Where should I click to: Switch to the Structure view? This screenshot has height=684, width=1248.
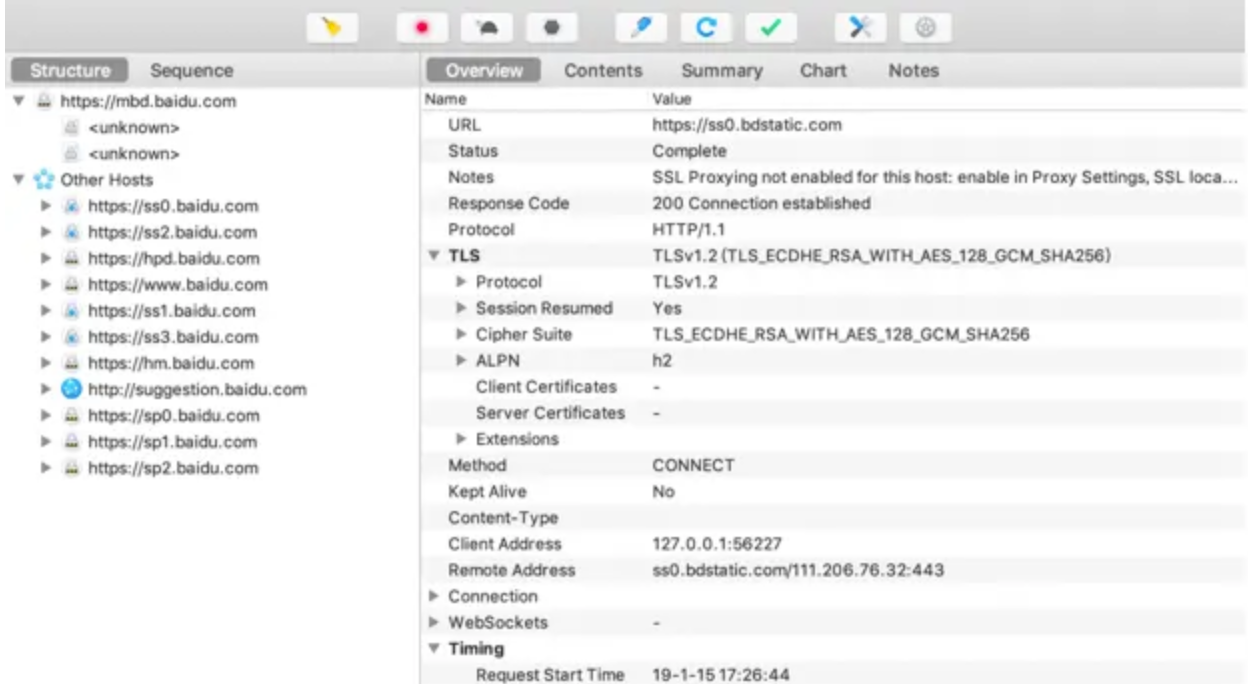point(70,71)
